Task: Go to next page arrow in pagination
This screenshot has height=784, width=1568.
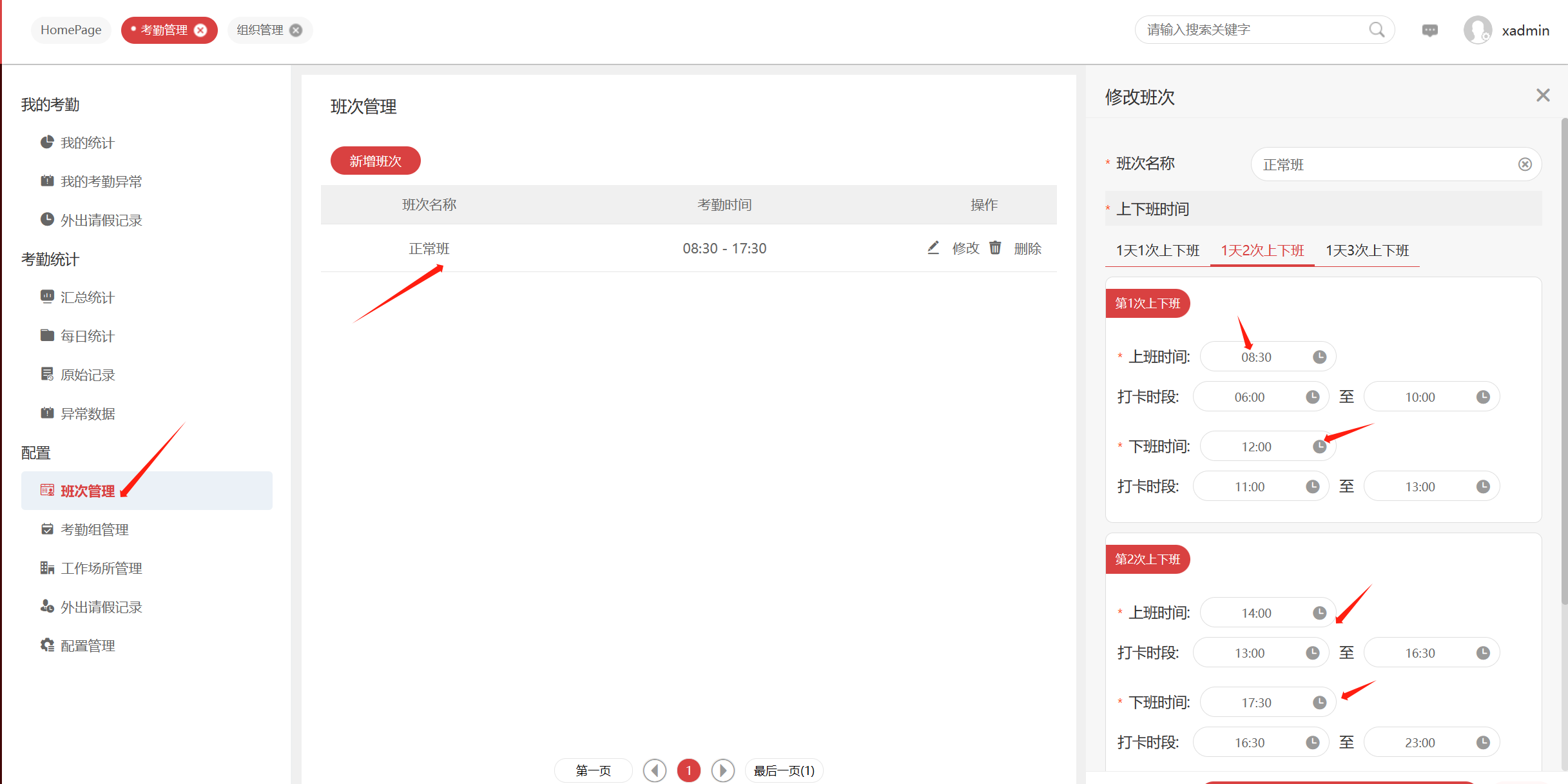Action: tap(722, 770)
